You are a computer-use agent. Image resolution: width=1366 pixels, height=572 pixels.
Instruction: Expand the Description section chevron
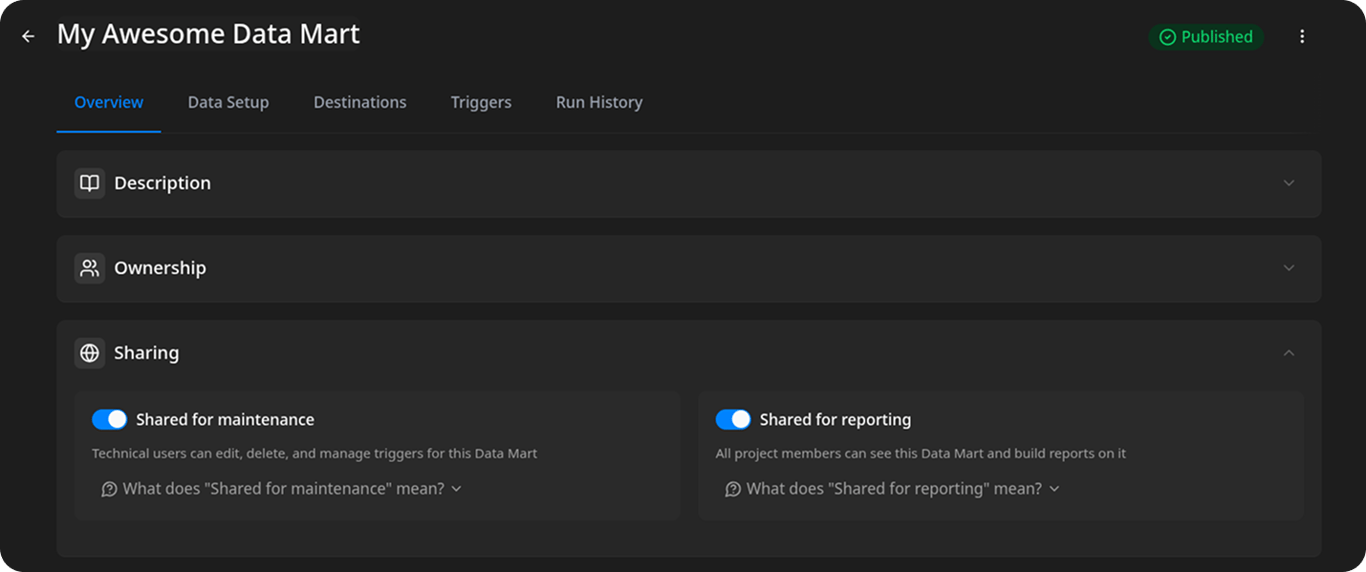click(1289, 183)
